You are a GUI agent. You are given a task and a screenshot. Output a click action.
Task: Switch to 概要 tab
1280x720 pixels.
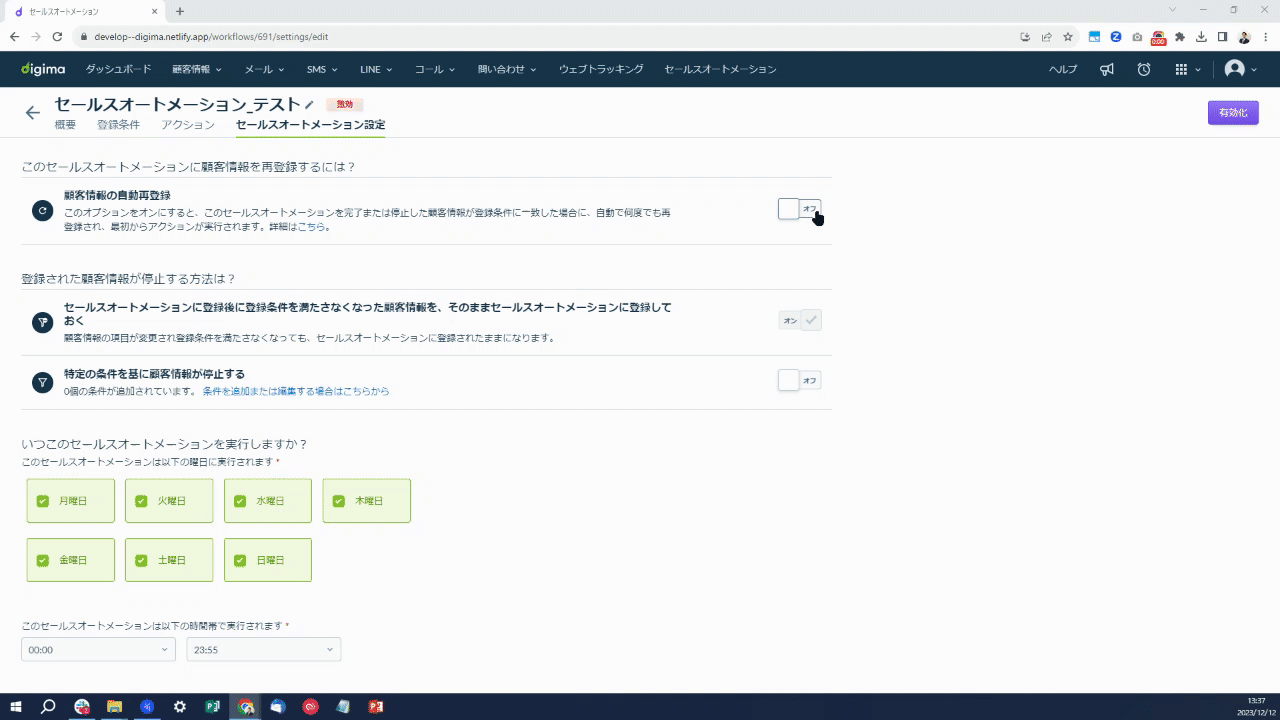click(x=65, y=125)
